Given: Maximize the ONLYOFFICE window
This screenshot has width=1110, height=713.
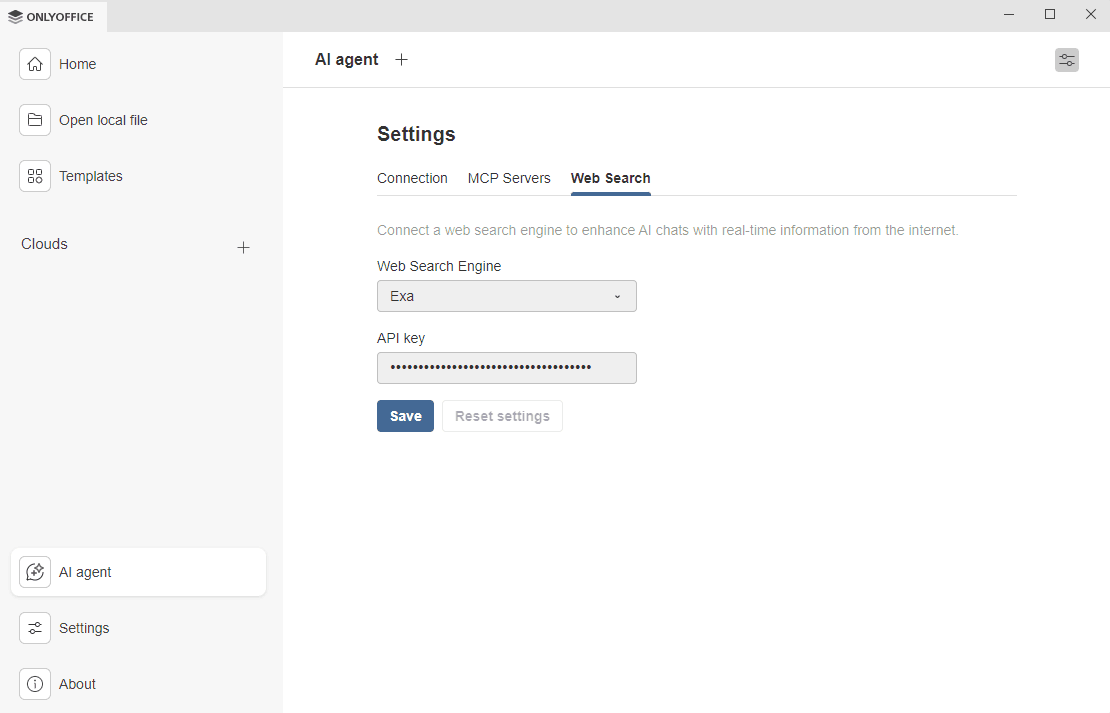Looking at the screenshot, I should pos(1050,14).
